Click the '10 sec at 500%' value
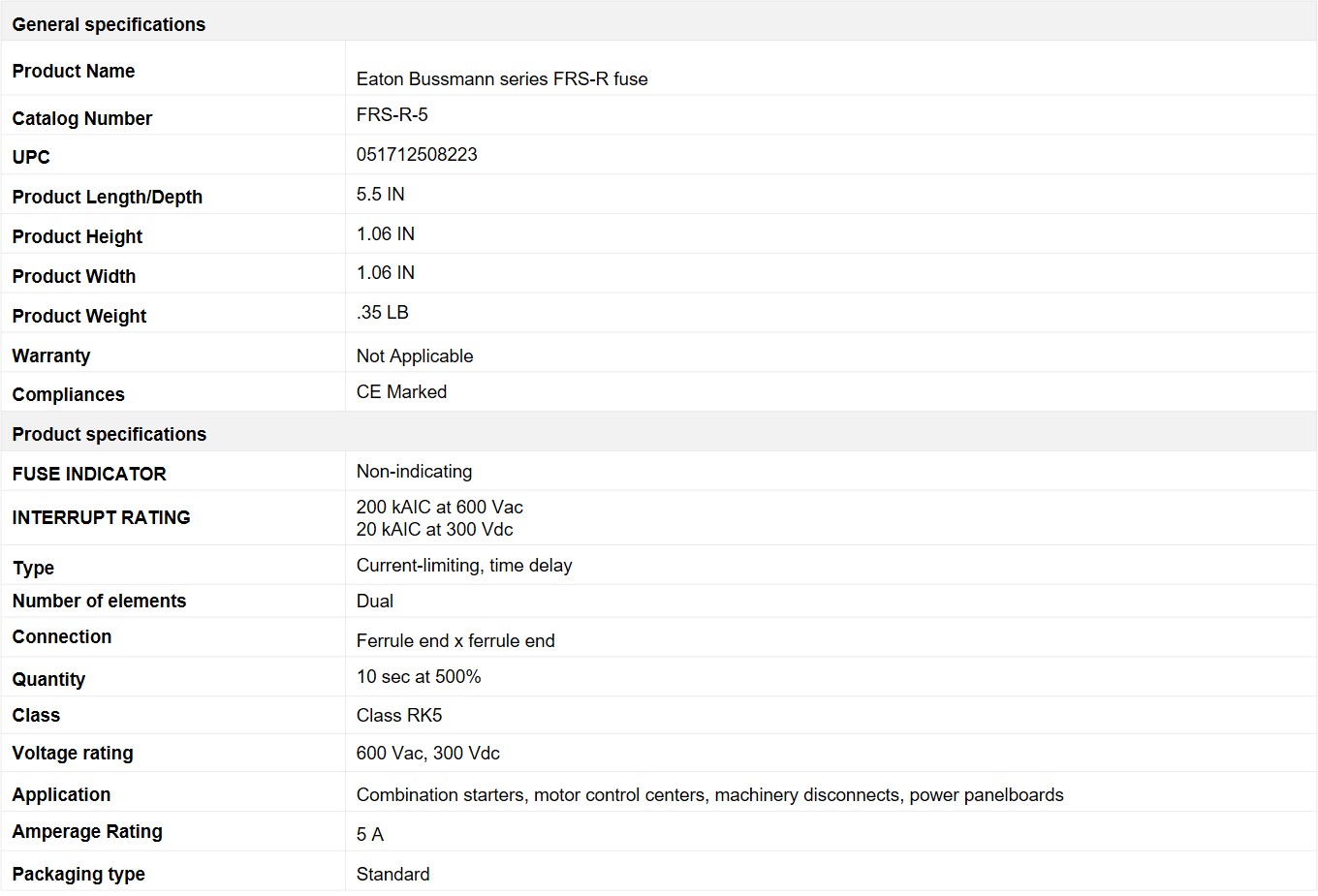The width and height of the screenshot is (1318, 896). point(419,676)
